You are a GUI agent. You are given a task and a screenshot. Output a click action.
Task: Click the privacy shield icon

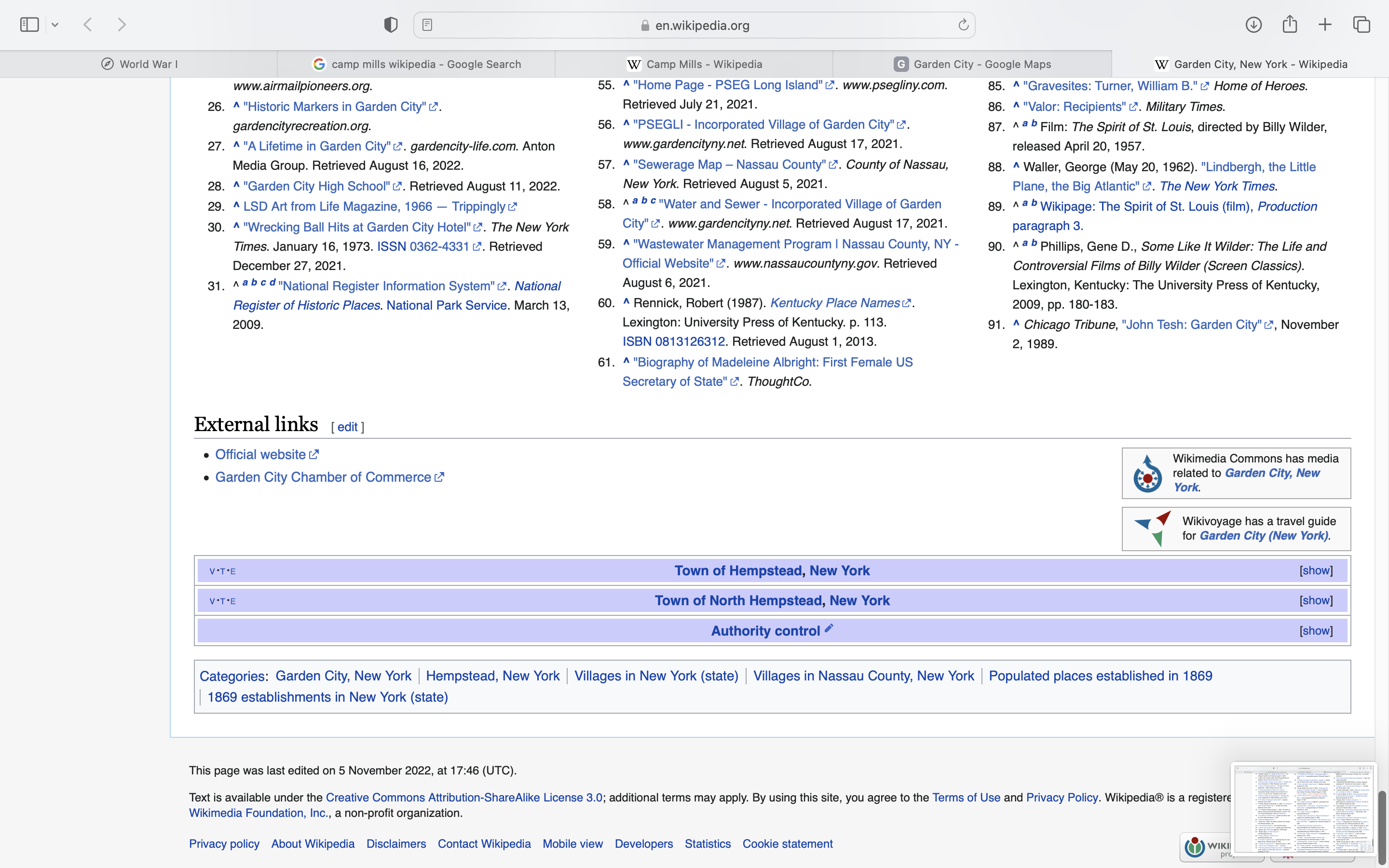(390, 25)
